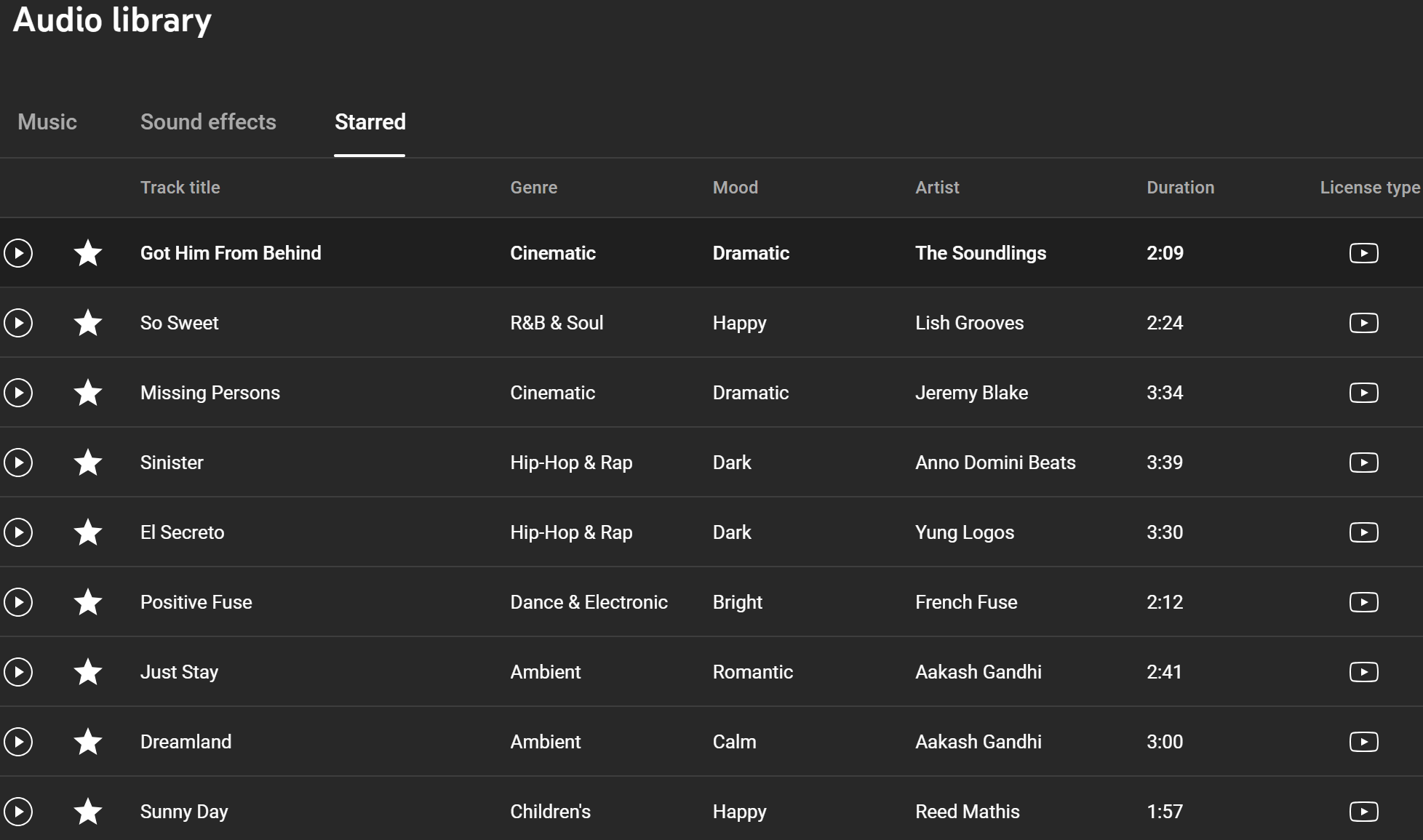Play the track Got Him From Behind

coord(18,253)
